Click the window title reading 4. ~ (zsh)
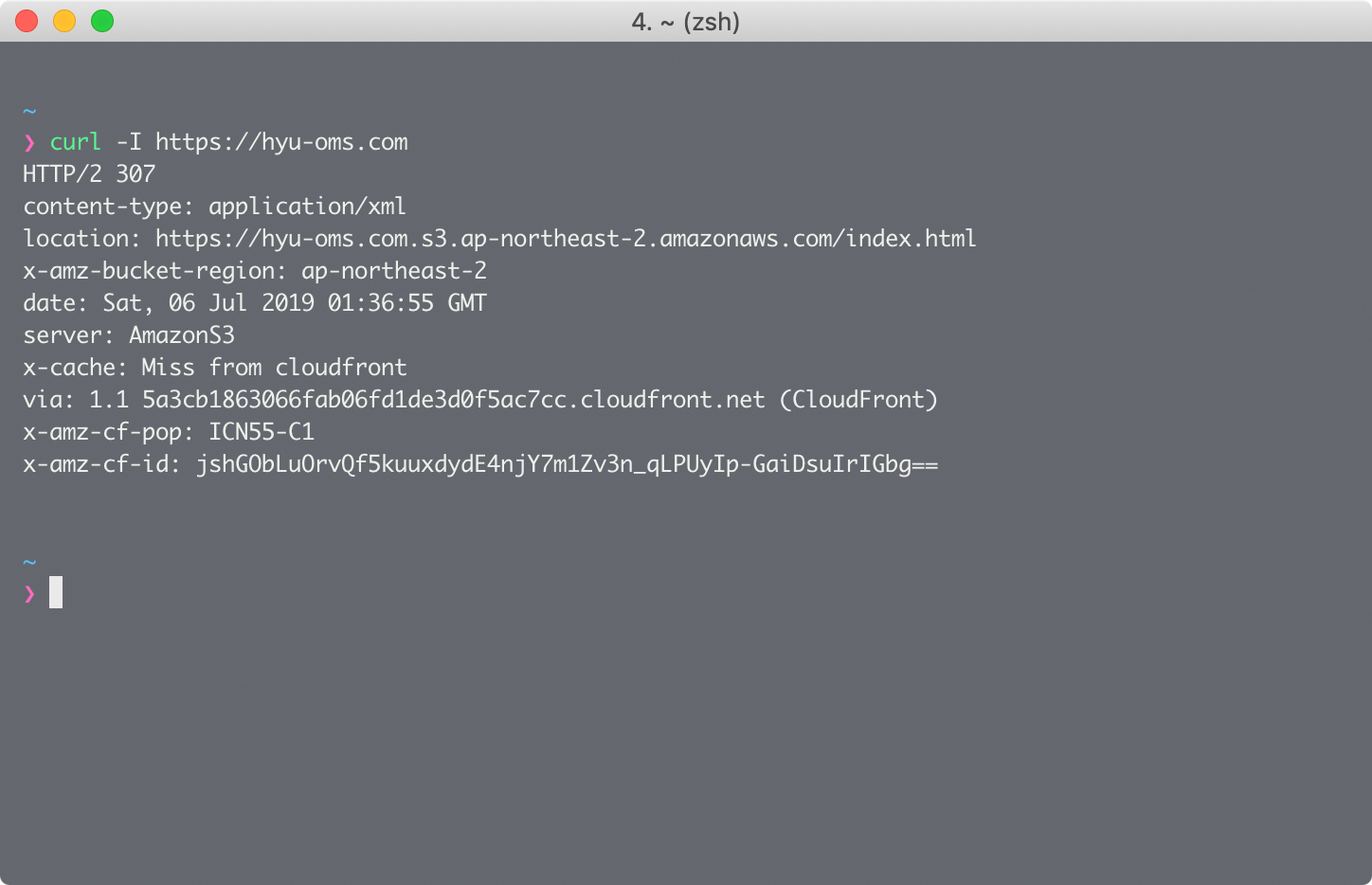Image resolution: width=1372 pixels, height=885 pixels. click(685, 21)
